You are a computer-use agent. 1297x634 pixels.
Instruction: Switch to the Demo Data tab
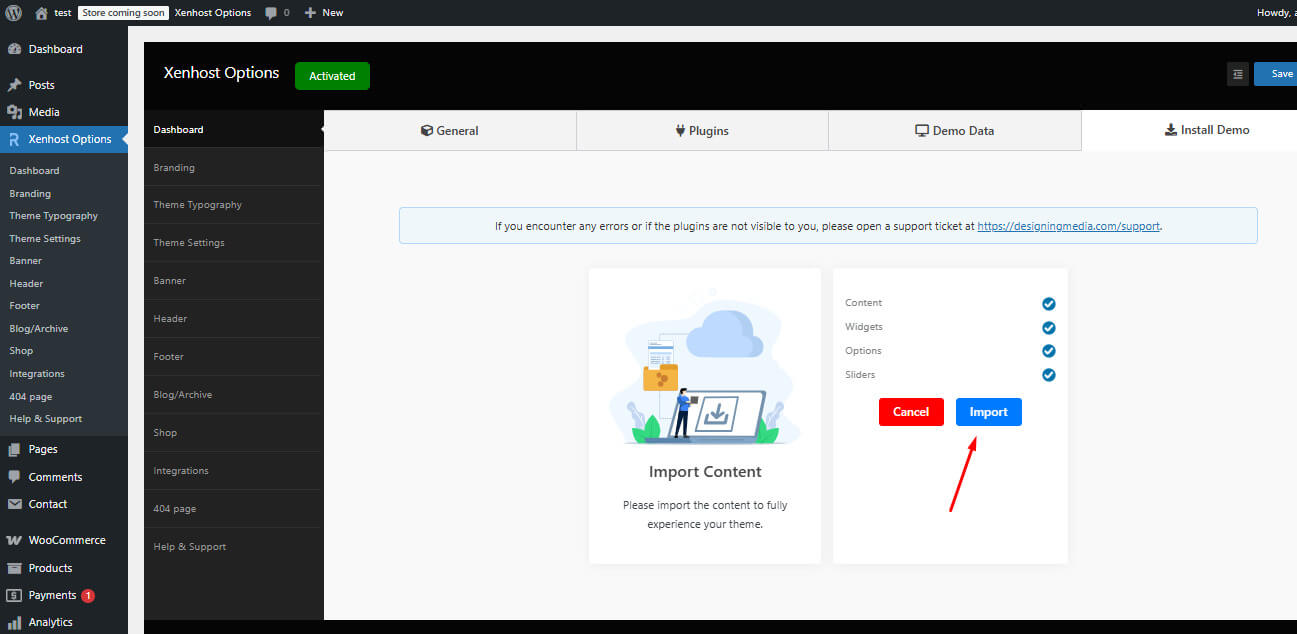(x=955, y=130)
